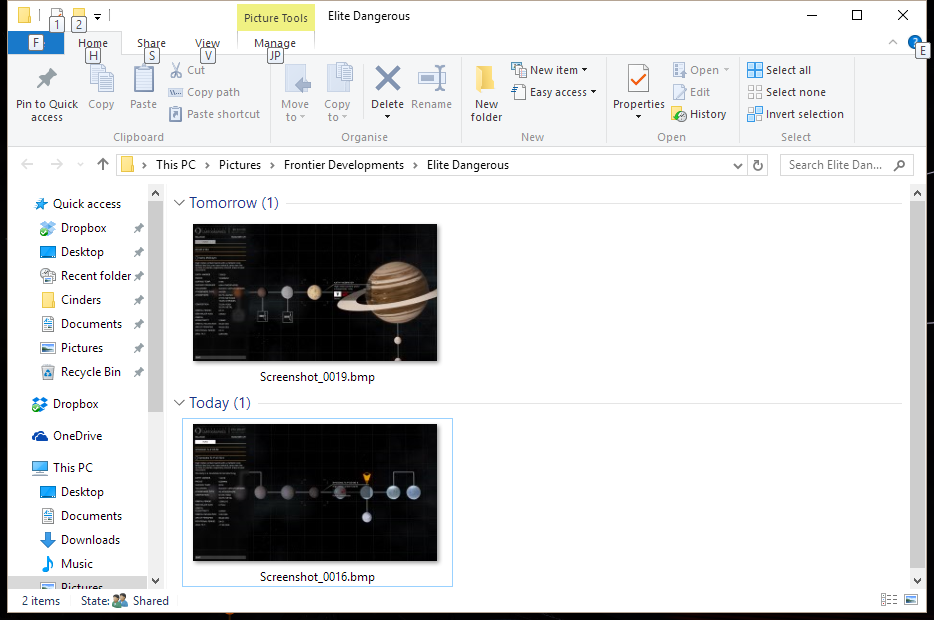Click Paste shortcut in Clipboard group
Image resolution: width=934 pixels, height=620 pixels.
(214, 114)
